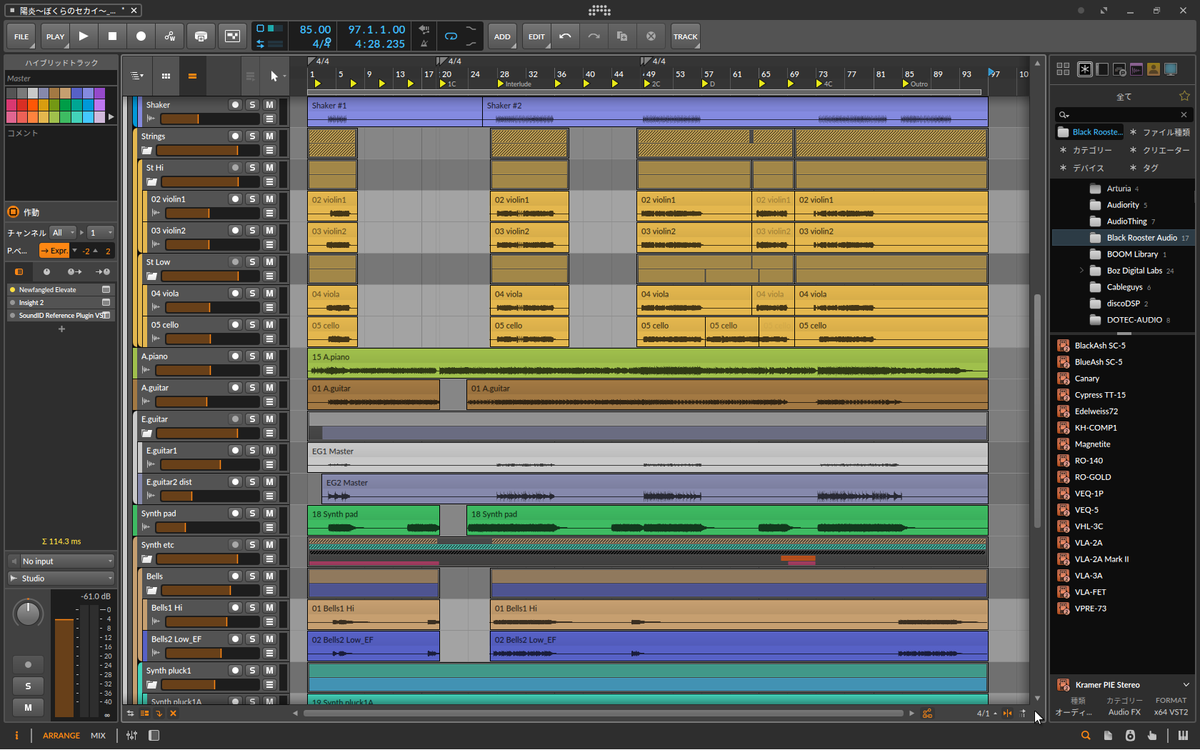The width and height of the screenshot is (1200, 750).
Task: Click the Redo arrow icon
Action: pos(594,36)
